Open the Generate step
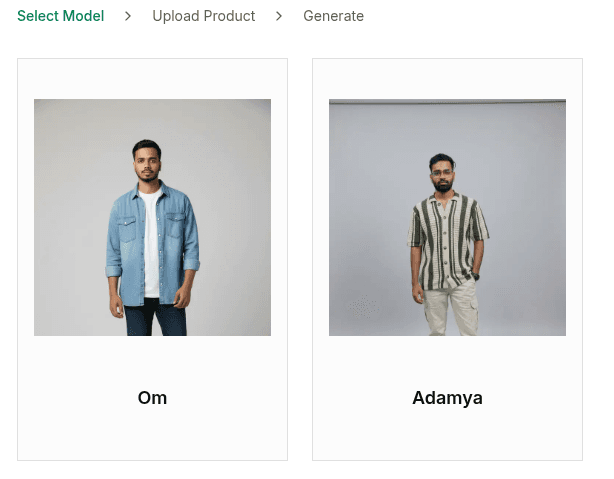The image size is (614, 479). [x=333, y=16]
